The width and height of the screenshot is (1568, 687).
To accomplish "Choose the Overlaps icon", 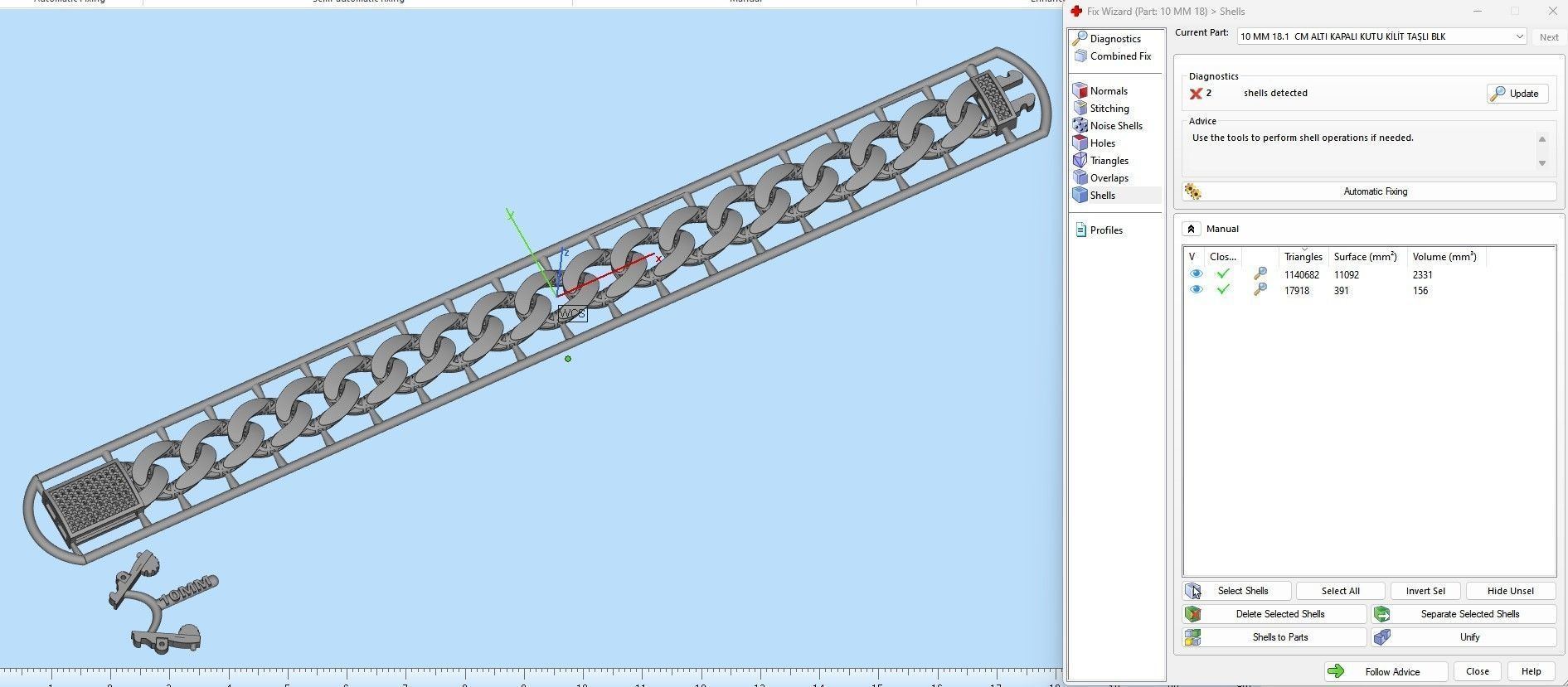I will (x=1080, y=177).
